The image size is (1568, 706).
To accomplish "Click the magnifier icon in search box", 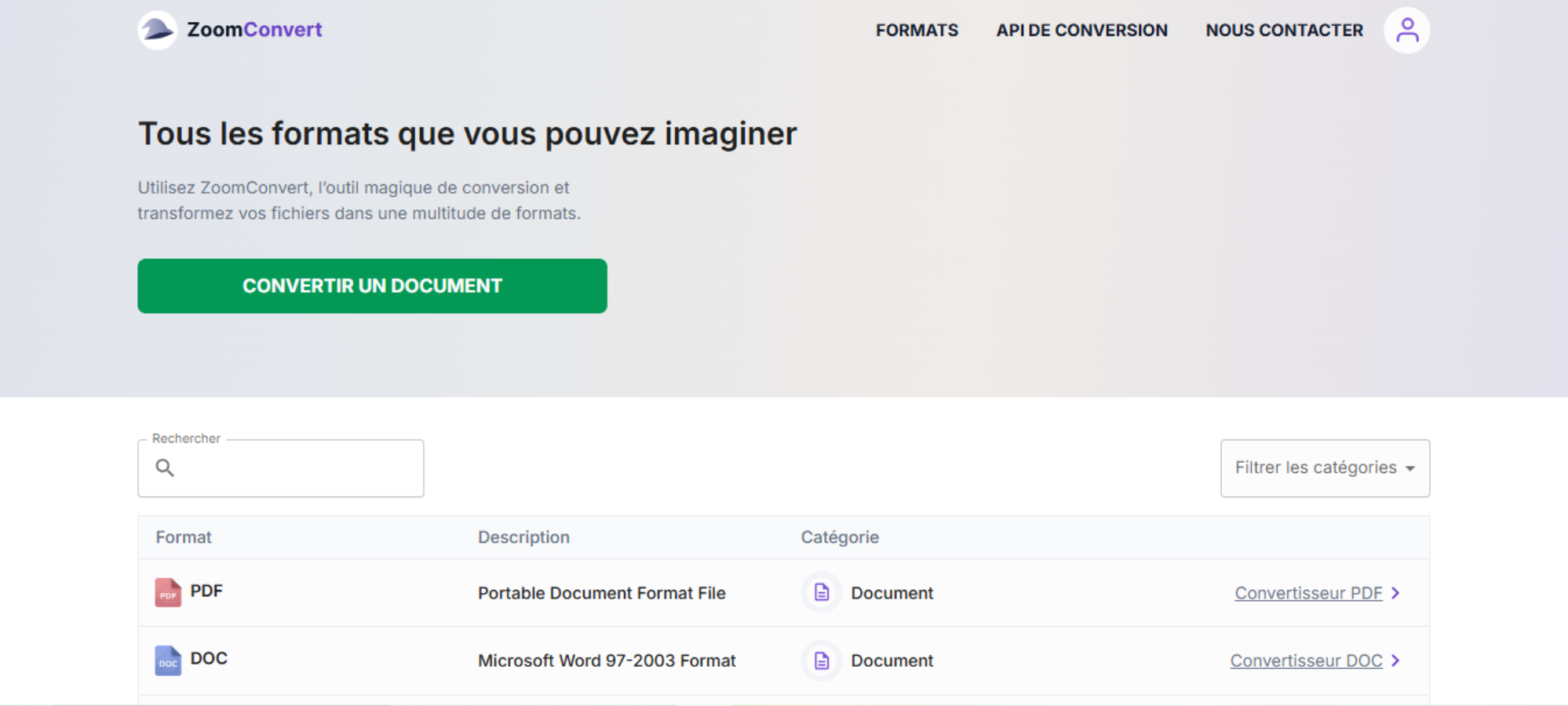I will [x=165, y=468].
